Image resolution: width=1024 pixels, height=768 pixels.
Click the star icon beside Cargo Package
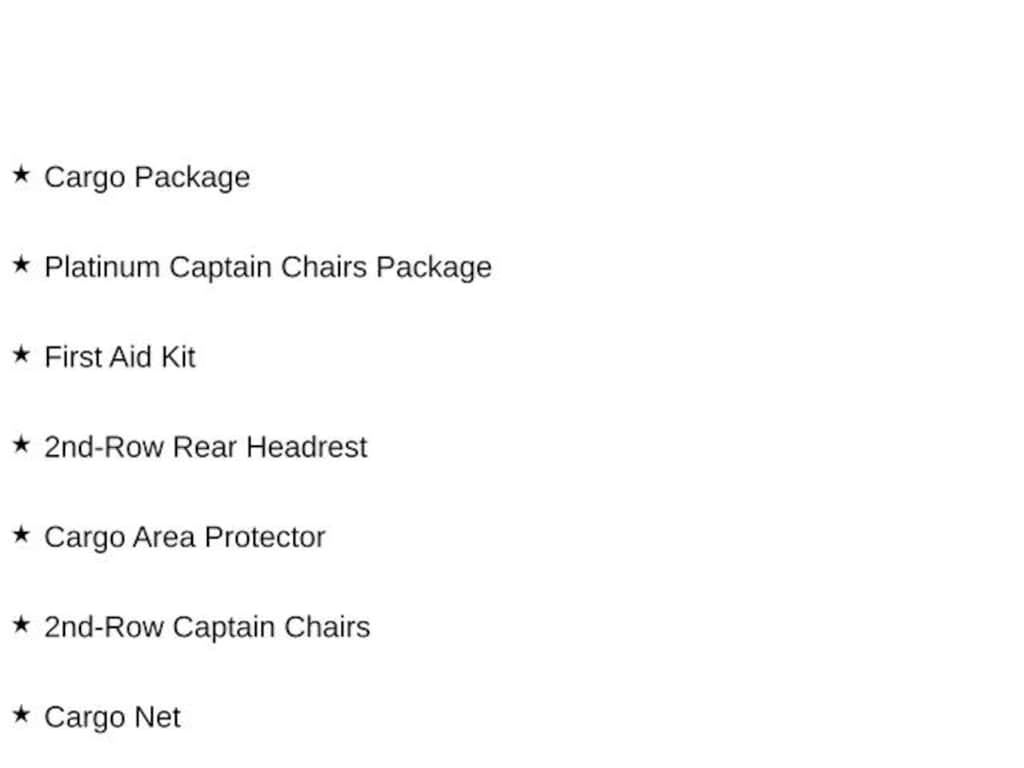(21, 174)
